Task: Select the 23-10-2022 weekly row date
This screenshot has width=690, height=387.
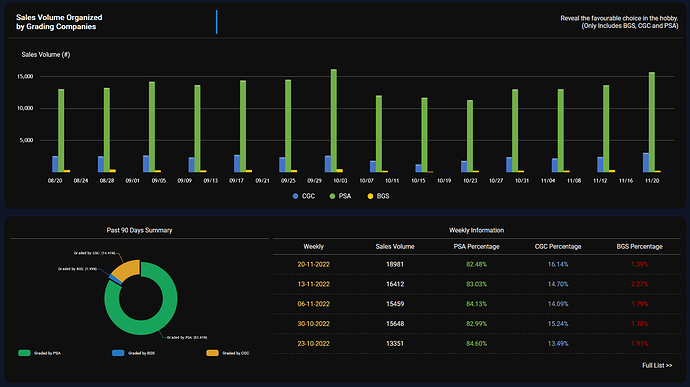Action: point(313,344)
